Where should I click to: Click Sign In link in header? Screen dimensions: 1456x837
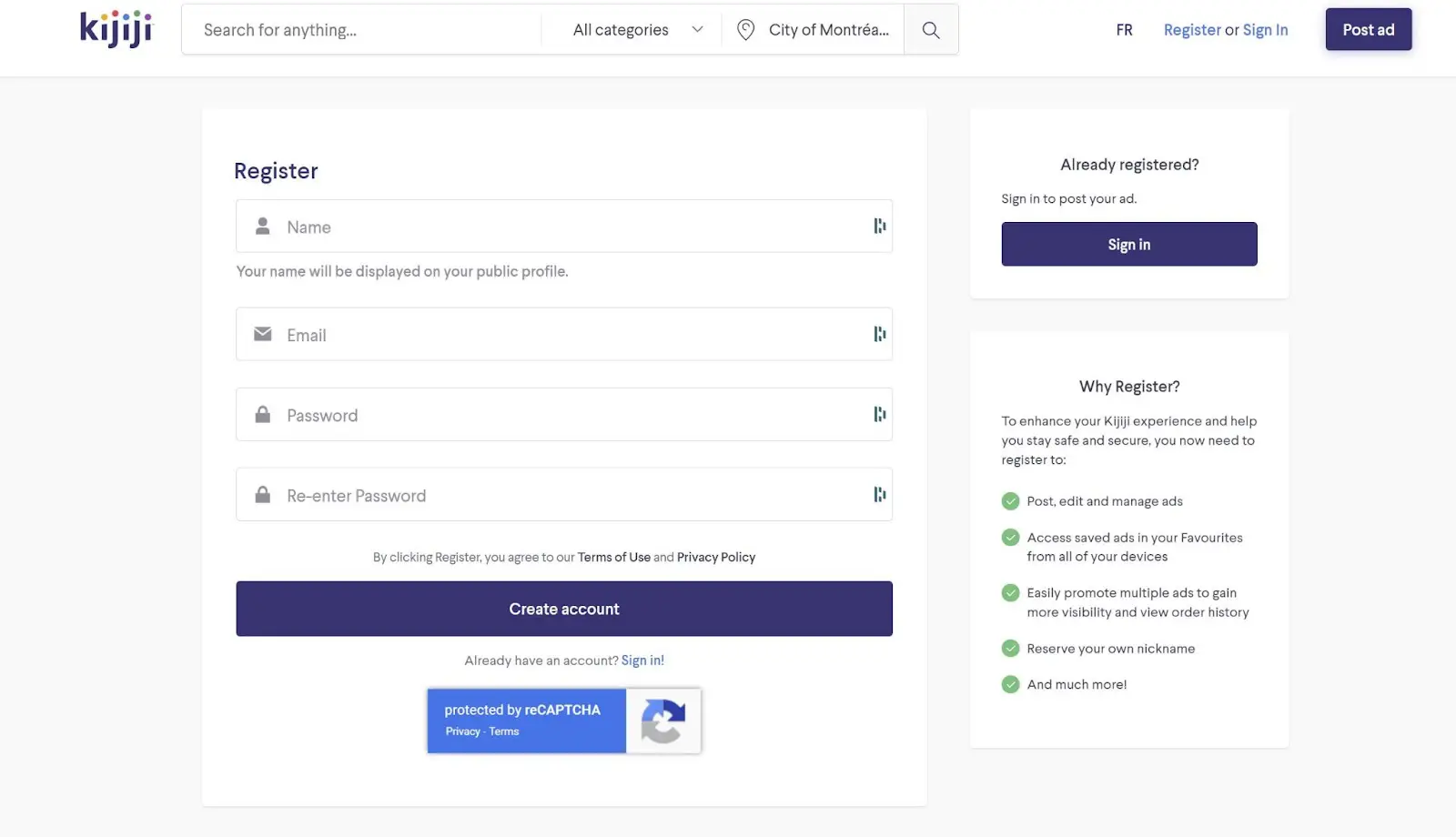coord(1266,30)
